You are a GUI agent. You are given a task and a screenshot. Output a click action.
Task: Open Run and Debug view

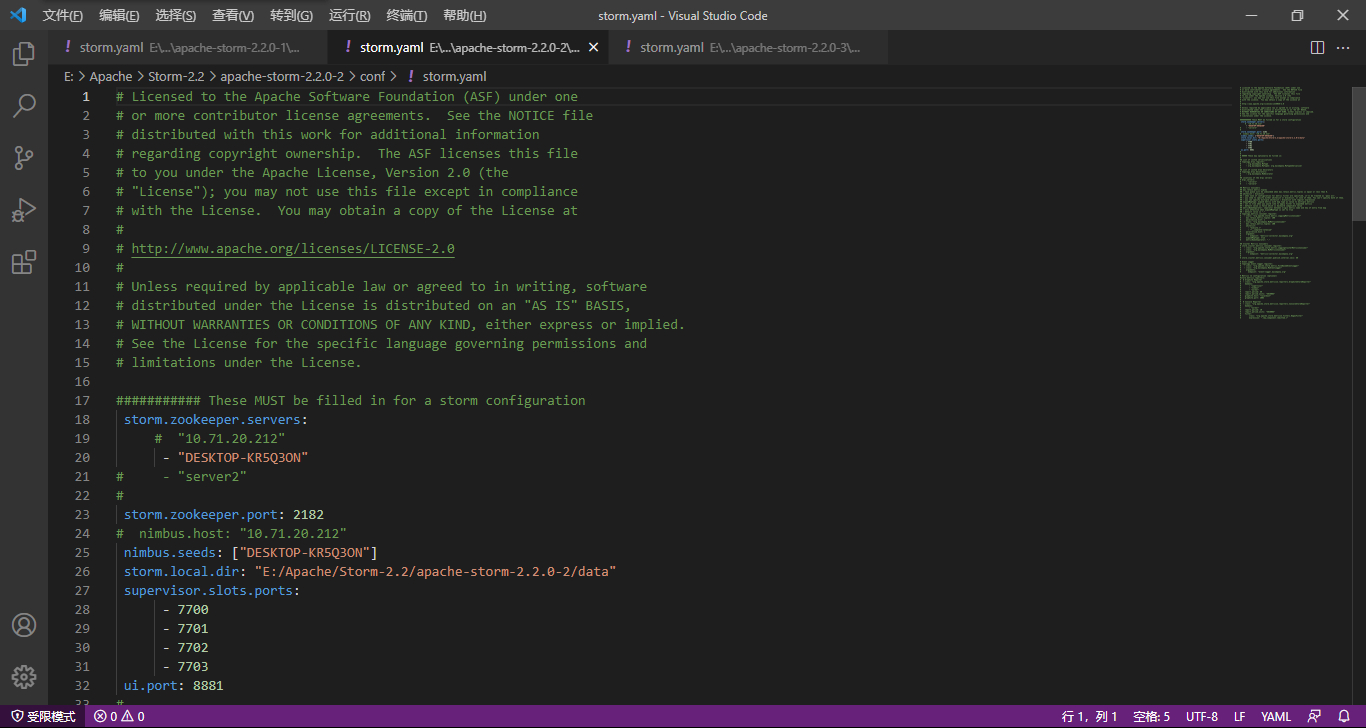pyautogui.click(x=24, y=210)
